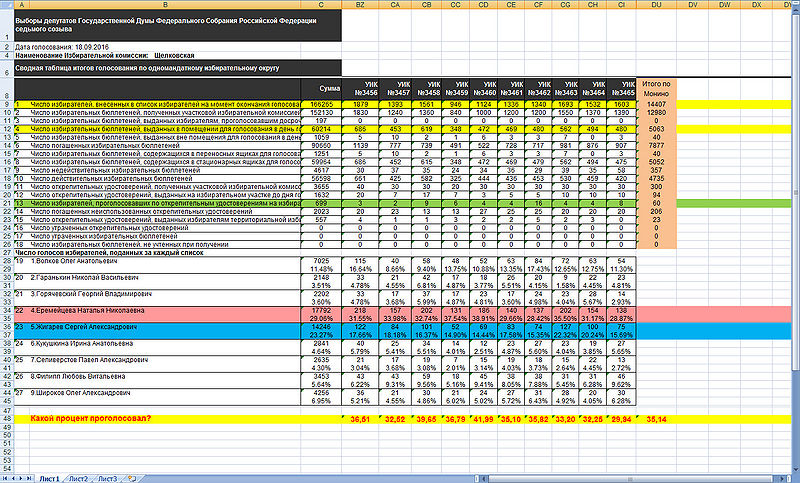Insert a new worksheet via the tab icon
This screenshot has width=800, height=483.
(132, 478)
